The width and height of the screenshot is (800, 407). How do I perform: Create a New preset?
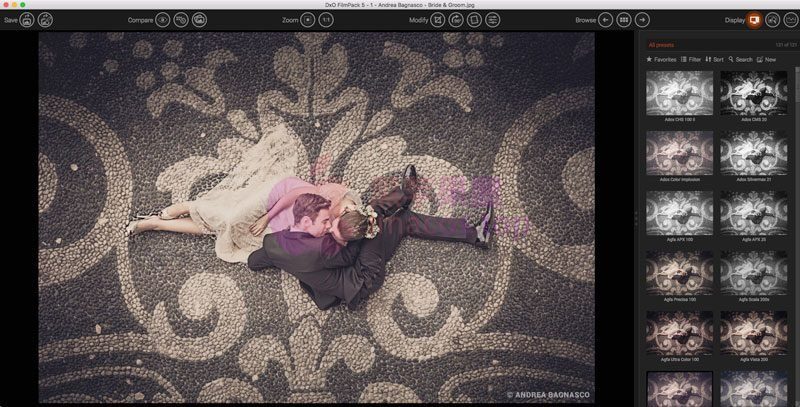tap(766, 60)
